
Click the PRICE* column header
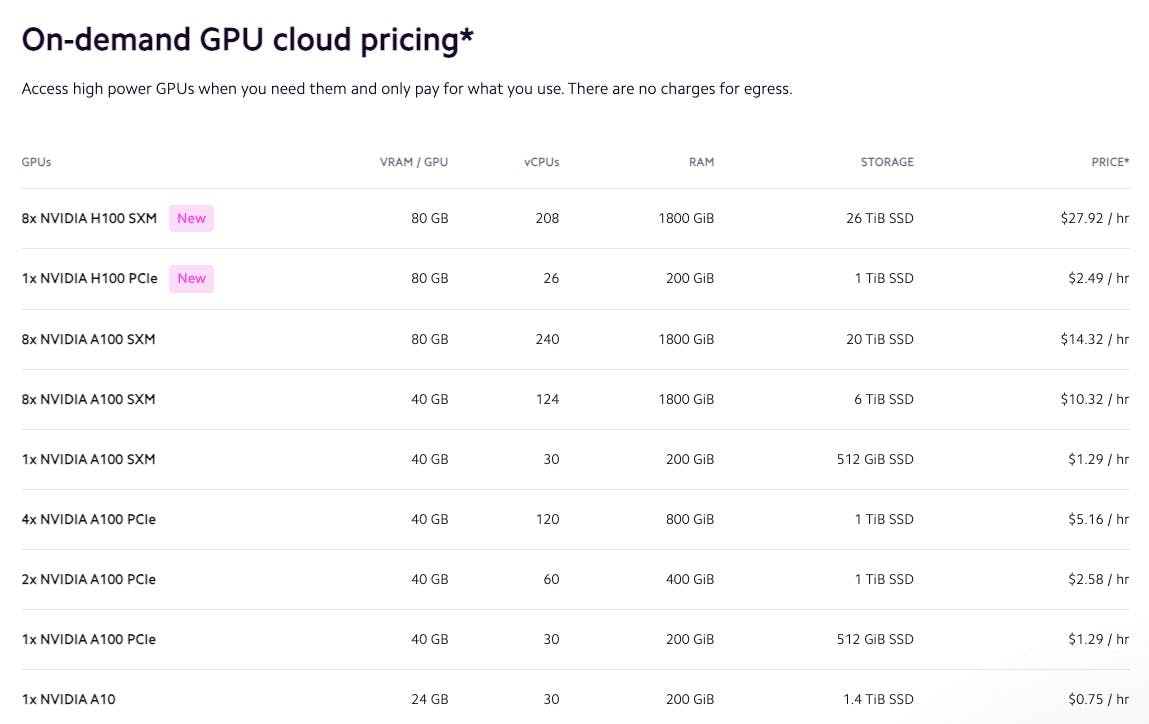pos(1110,162)
